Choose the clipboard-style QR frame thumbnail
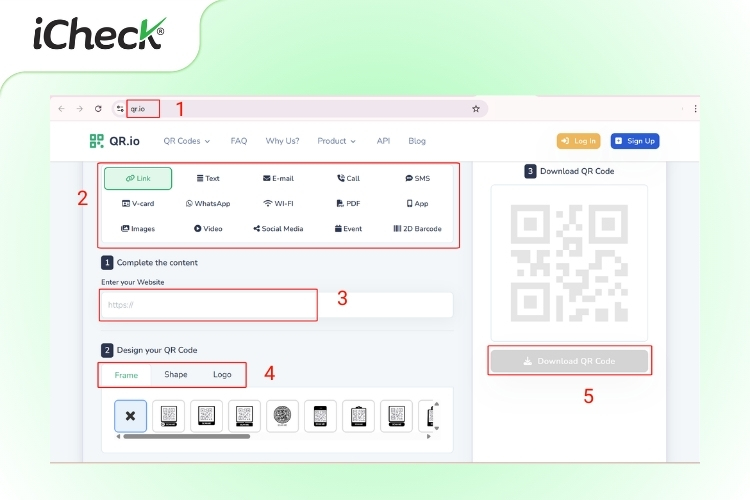The width and height of the screenshot is (750, 500). (358, 416)
